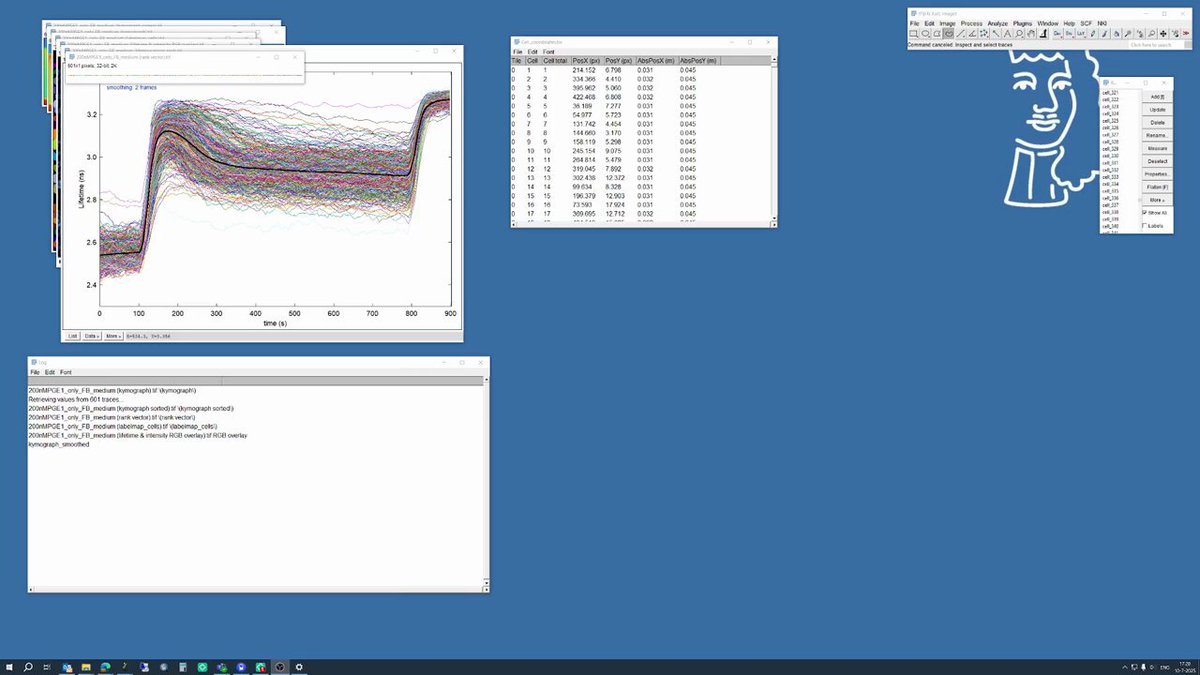The width and height of the screenshot is (1200, 675).
Task: Open File menu in Cell coordinates table
Action: coord(518,52)
